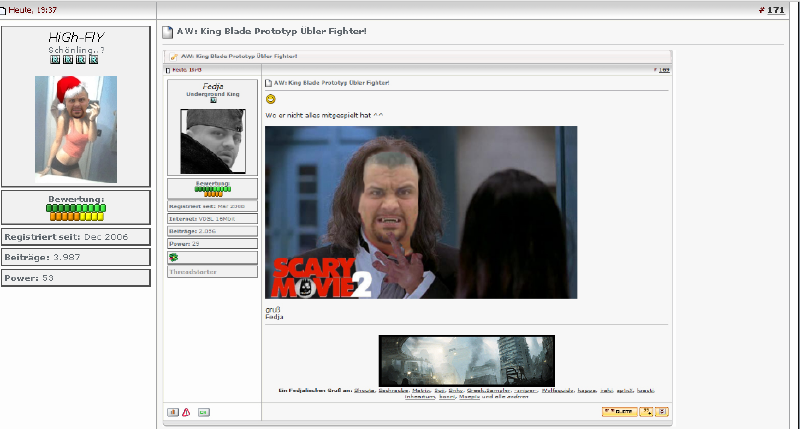Image resolution: width=800 pixels, height=429 pixels.
Task: Click the multi-quote icon right of Quote
Action: coord(646,411)
